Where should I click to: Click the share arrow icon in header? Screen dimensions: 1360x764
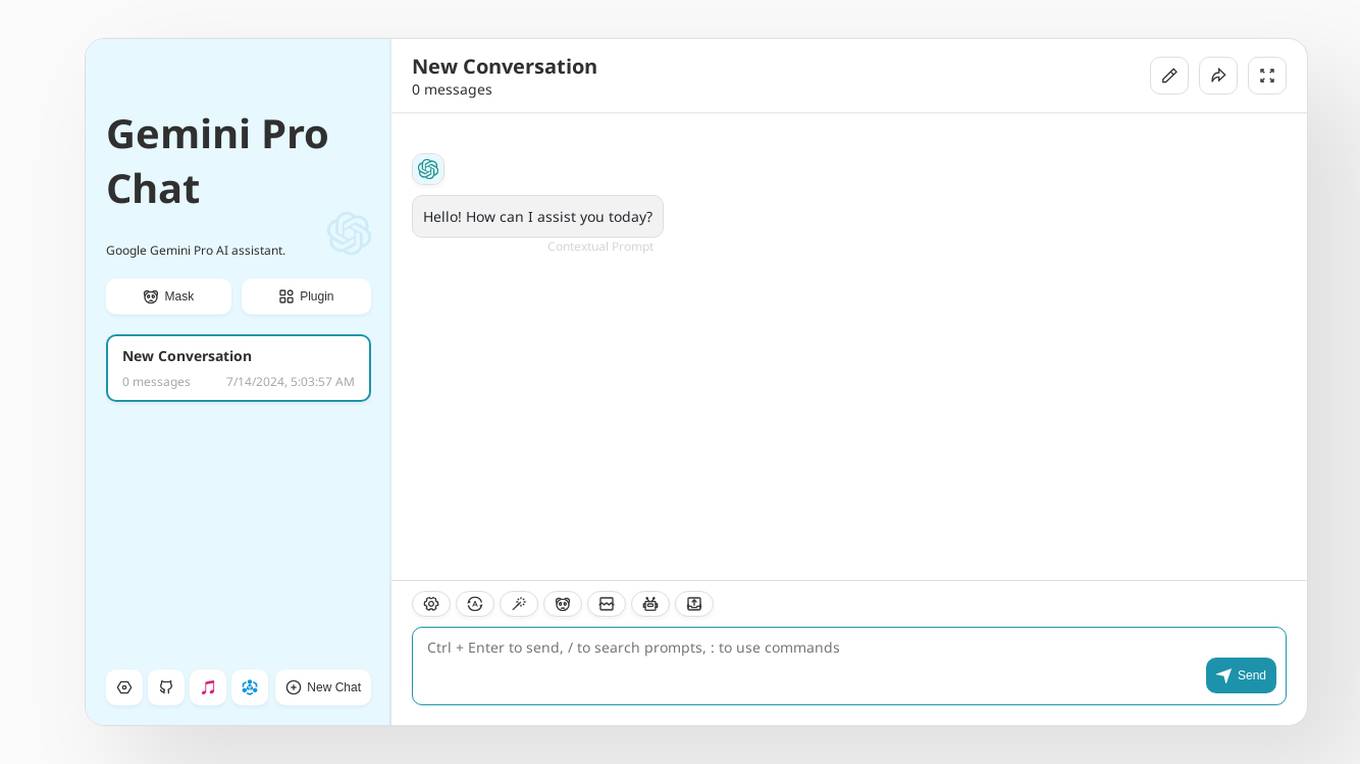pyautogui.click(x=1218, y=76)
